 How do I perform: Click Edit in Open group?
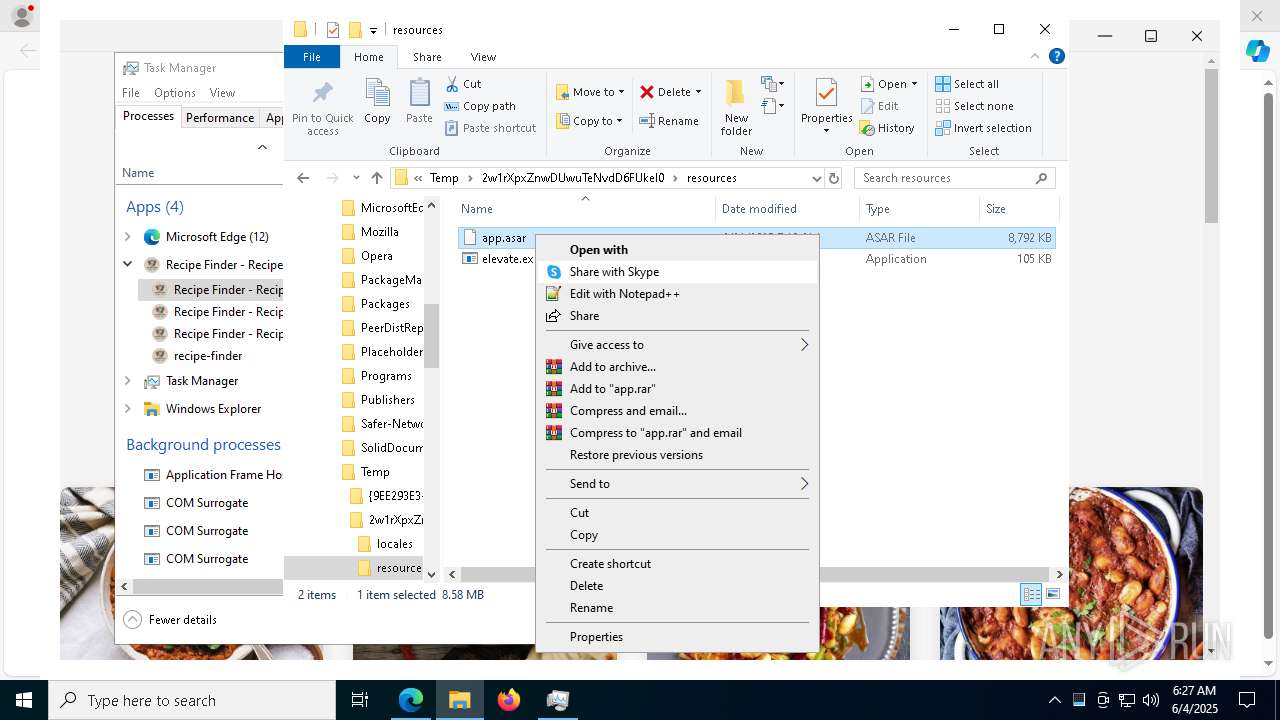pos(880,106)
